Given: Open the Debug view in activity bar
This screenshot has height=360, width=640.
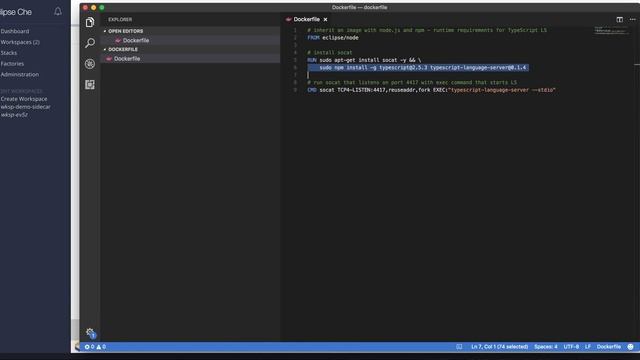Looking at the screenshot, I should pyautogui.click(x=90, y=64).
